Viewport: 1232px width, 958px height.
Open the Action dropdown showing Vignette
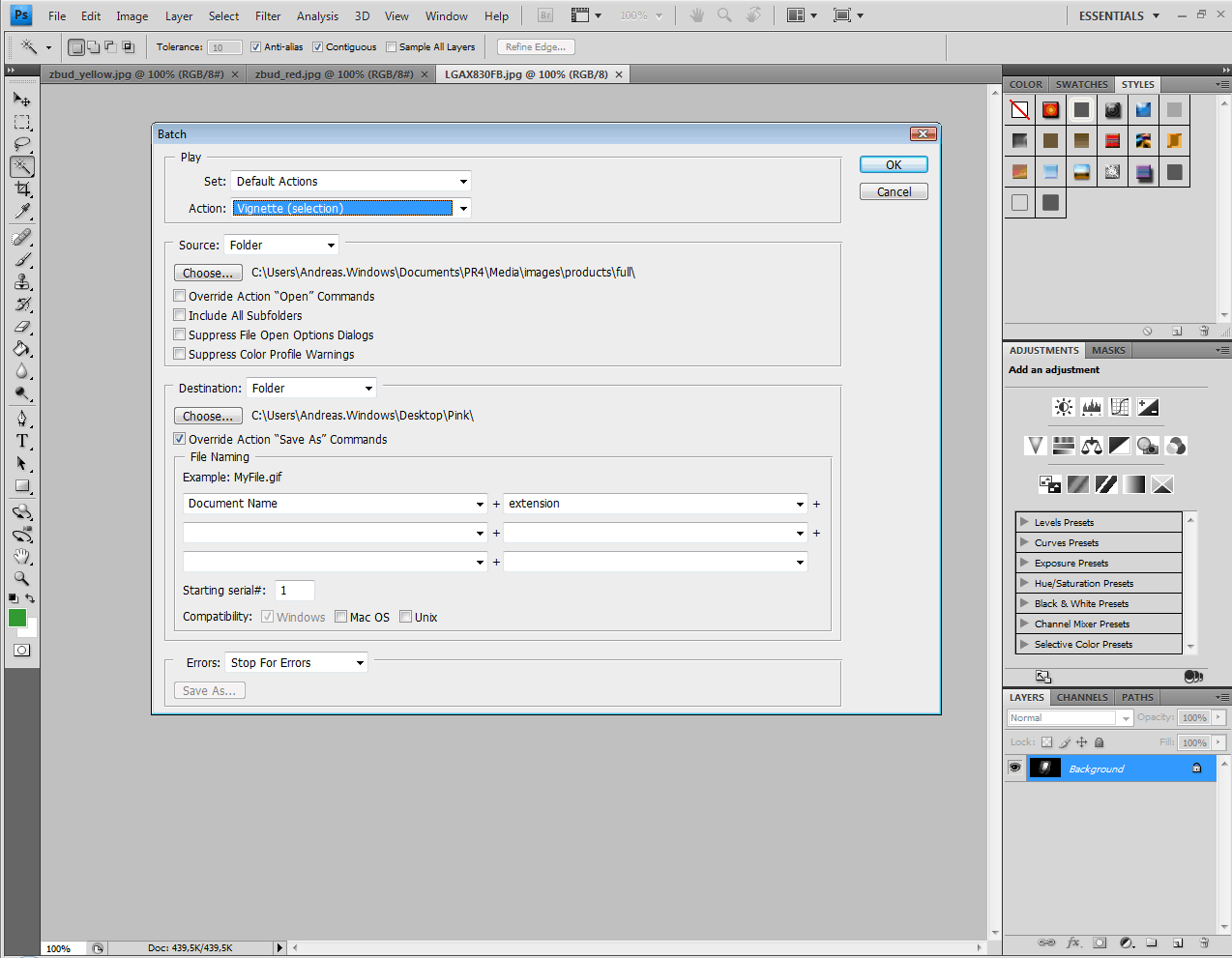[x=463, y=209]
